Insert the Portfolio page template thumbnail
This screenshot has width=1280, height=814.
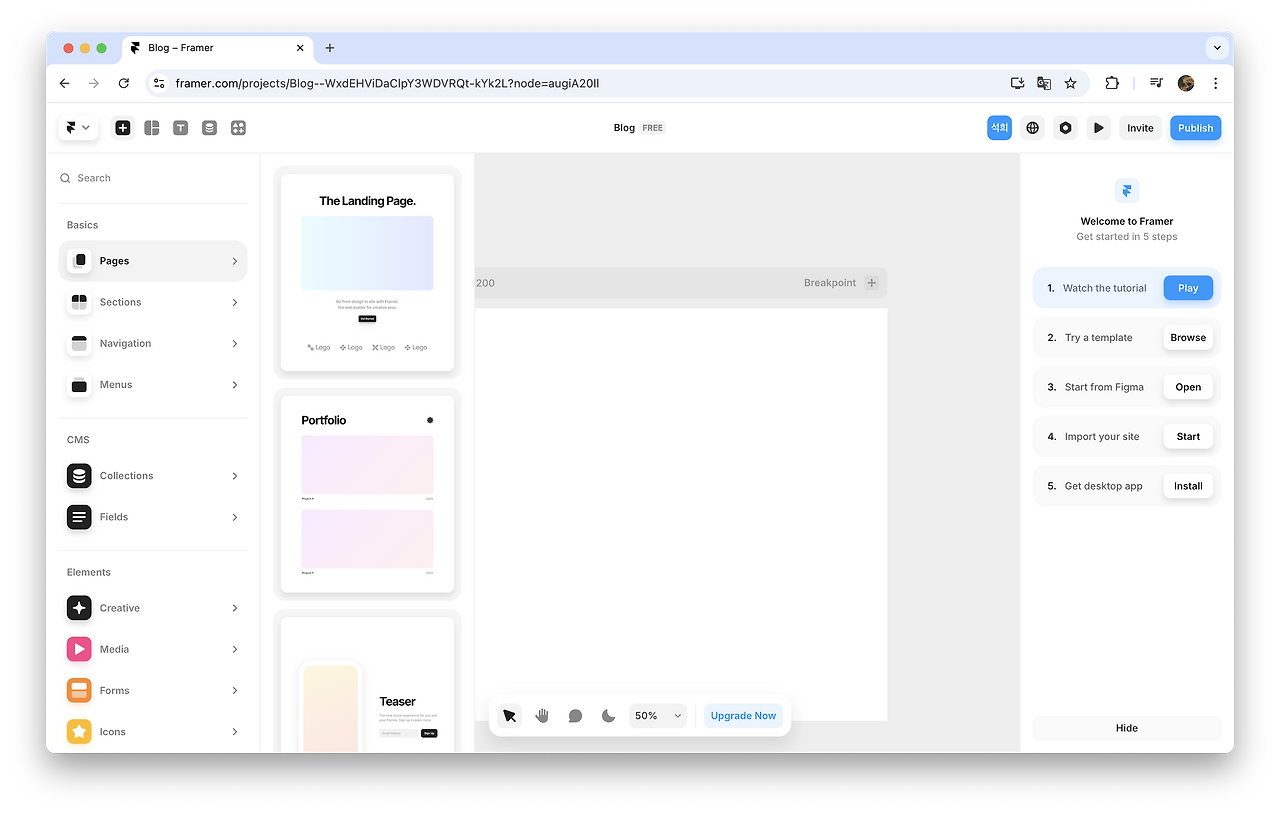pos(367,494)
